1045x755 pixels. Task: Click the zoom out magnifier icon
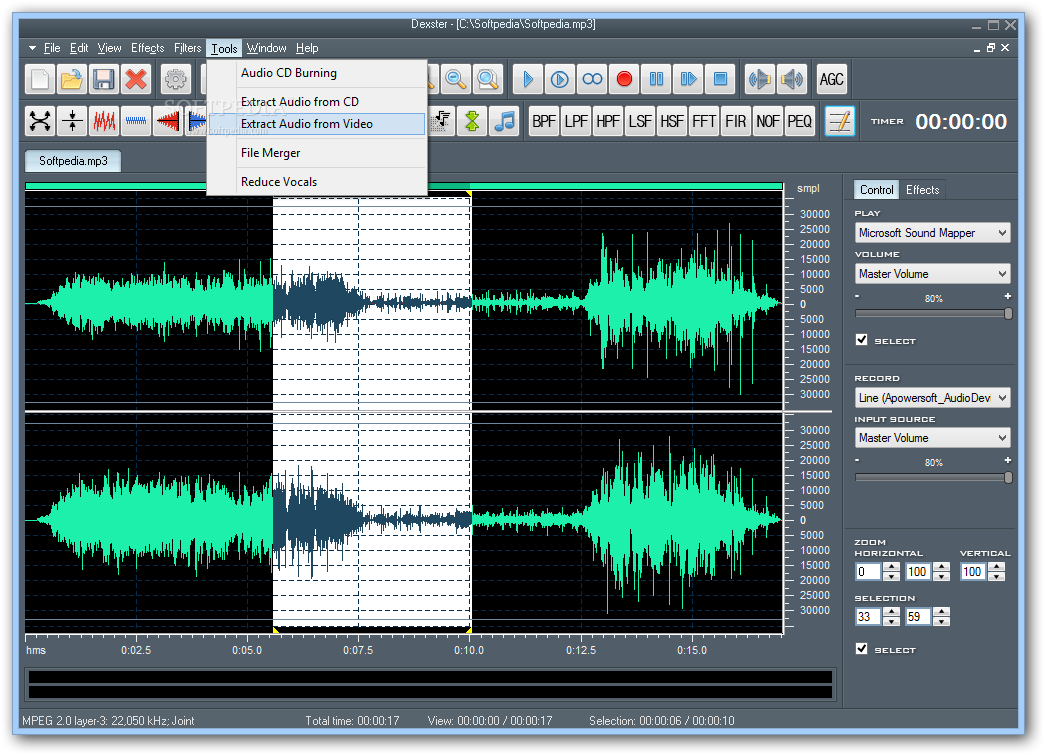click(456, 79)
